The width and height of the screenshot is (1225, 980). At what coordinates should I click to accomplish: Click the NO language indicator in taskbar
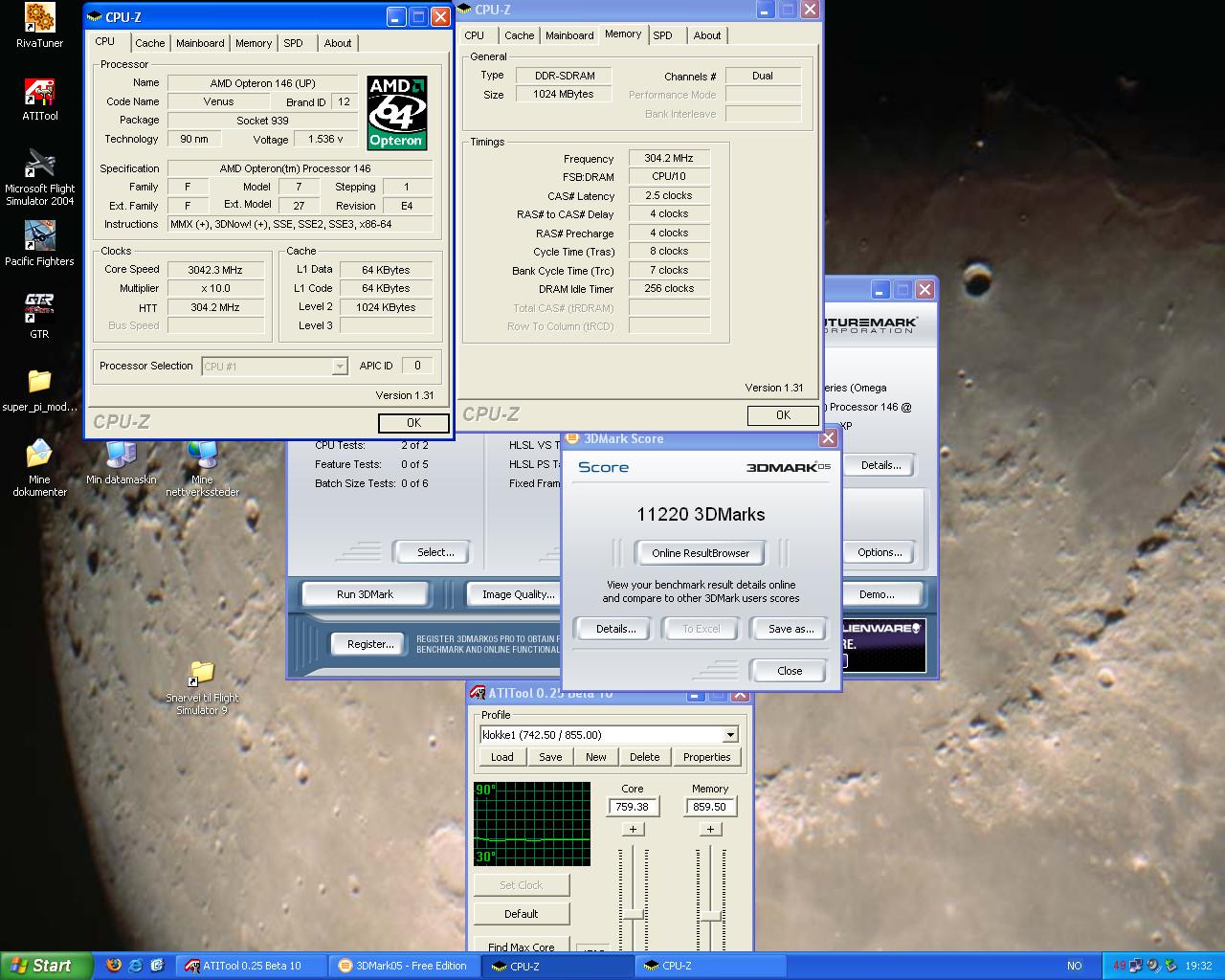click(1075, 966)
